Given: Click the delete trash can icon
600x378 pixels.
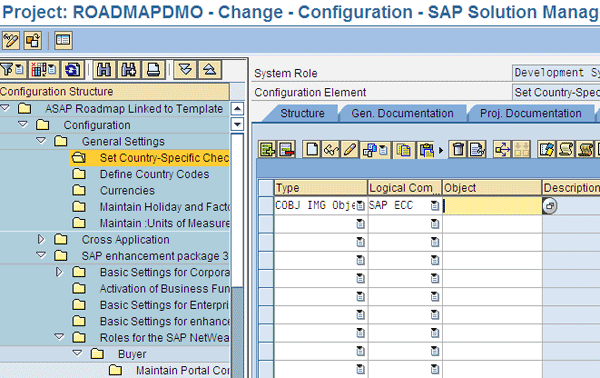Looking at the screenshot, I should [x=458, y=149].
